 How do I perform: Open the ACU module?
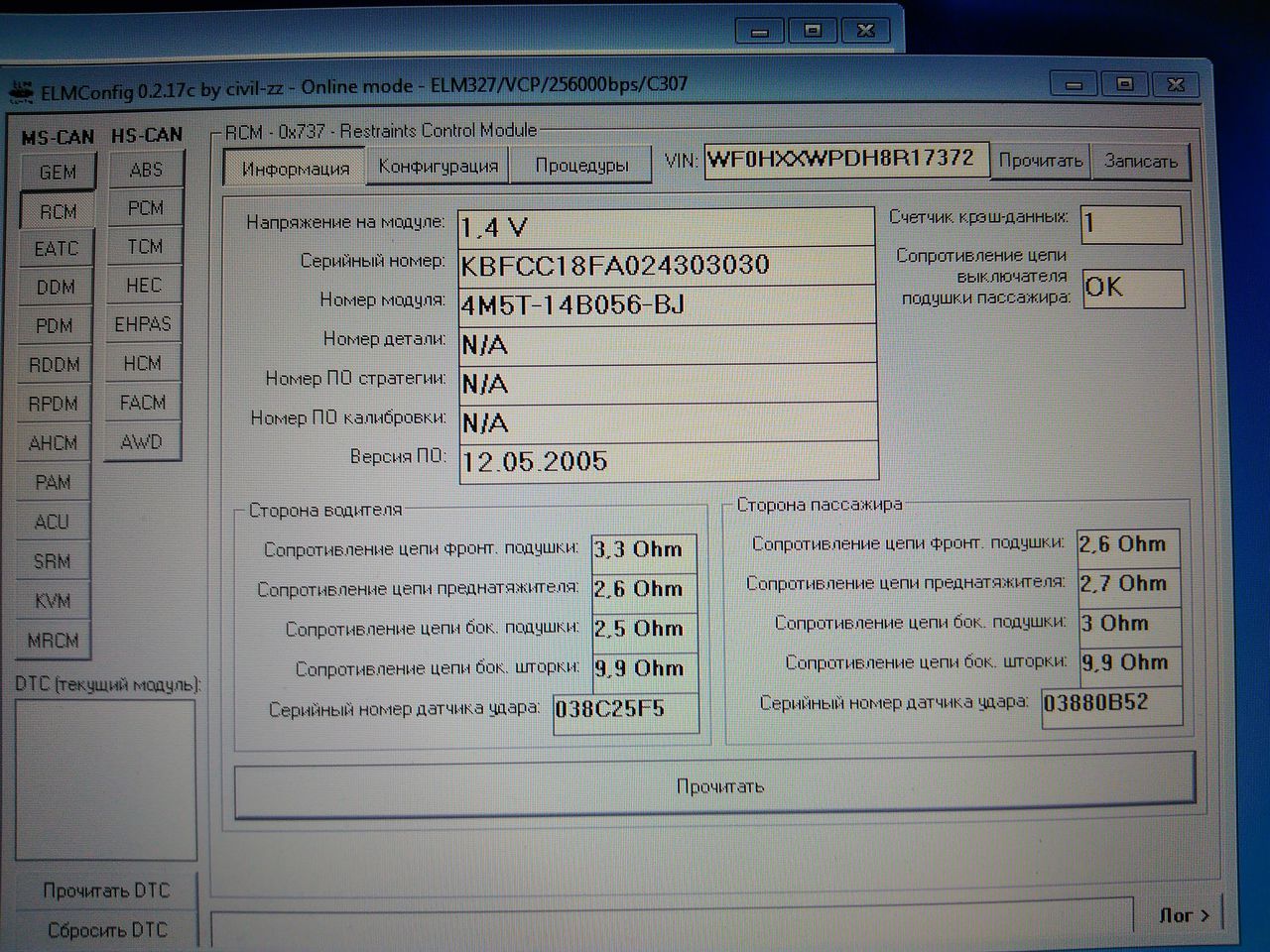[52, 522]
